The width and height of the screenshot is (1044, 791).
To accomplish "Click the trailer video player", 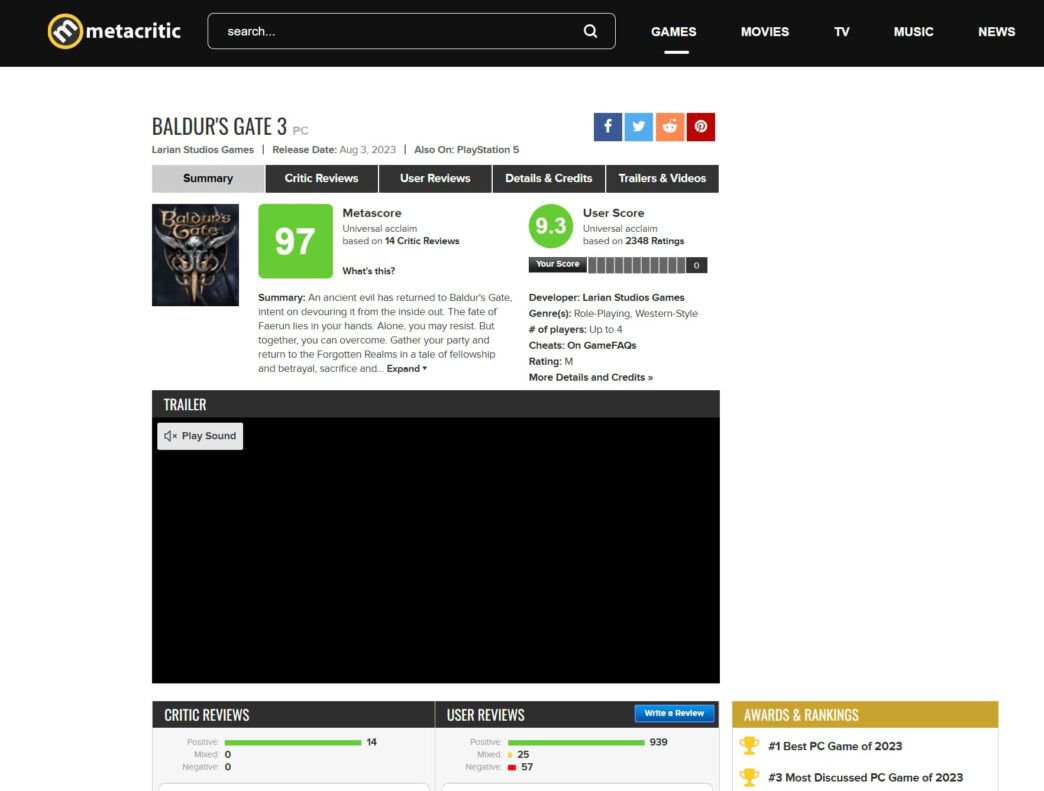I will click(x=435, y=550).
